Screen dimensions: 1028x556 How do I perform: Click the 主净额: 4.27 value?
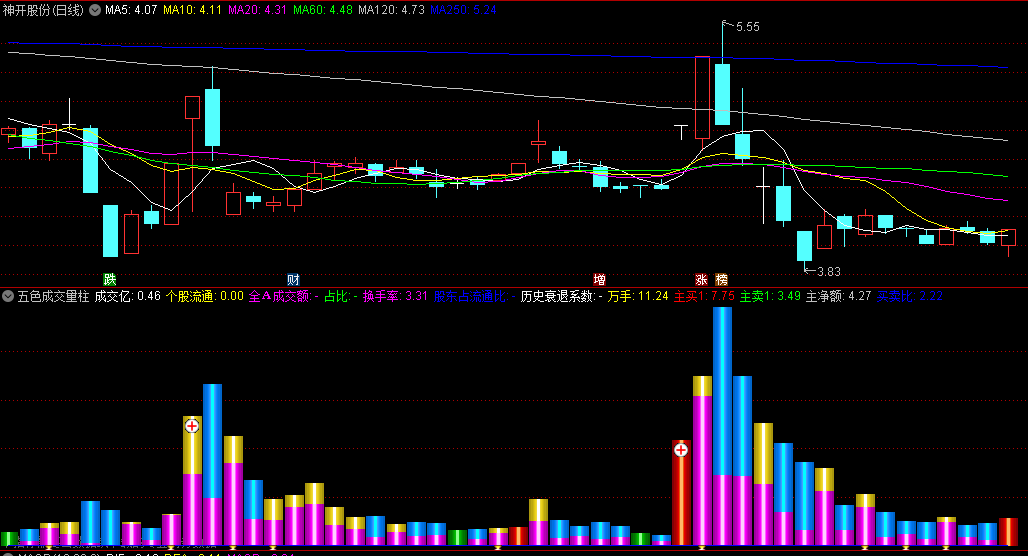(x=839, y=296)
